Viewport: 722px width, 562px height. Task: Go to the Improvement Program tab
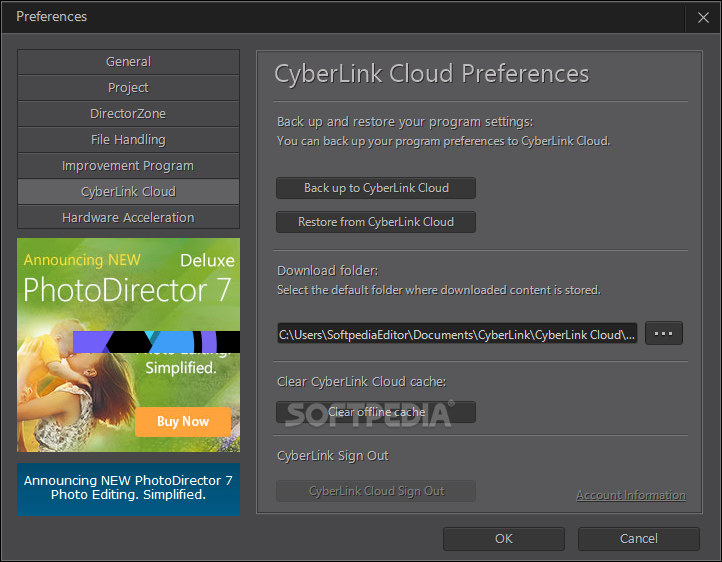(128, 166)
